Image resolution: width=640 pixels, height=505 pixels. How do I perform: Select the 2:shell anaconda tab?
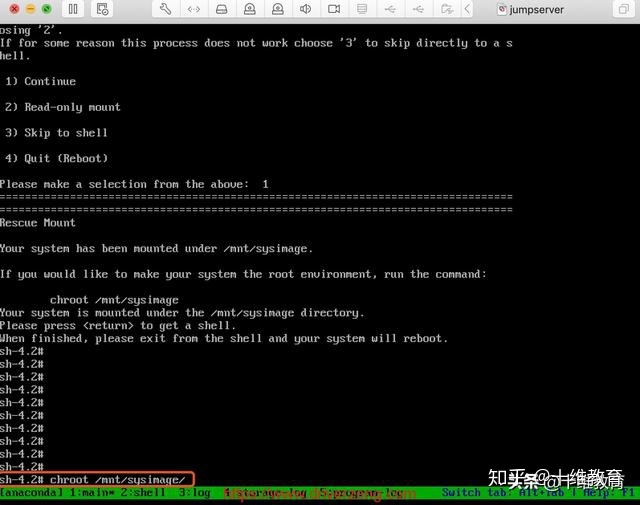coord(143,492)
